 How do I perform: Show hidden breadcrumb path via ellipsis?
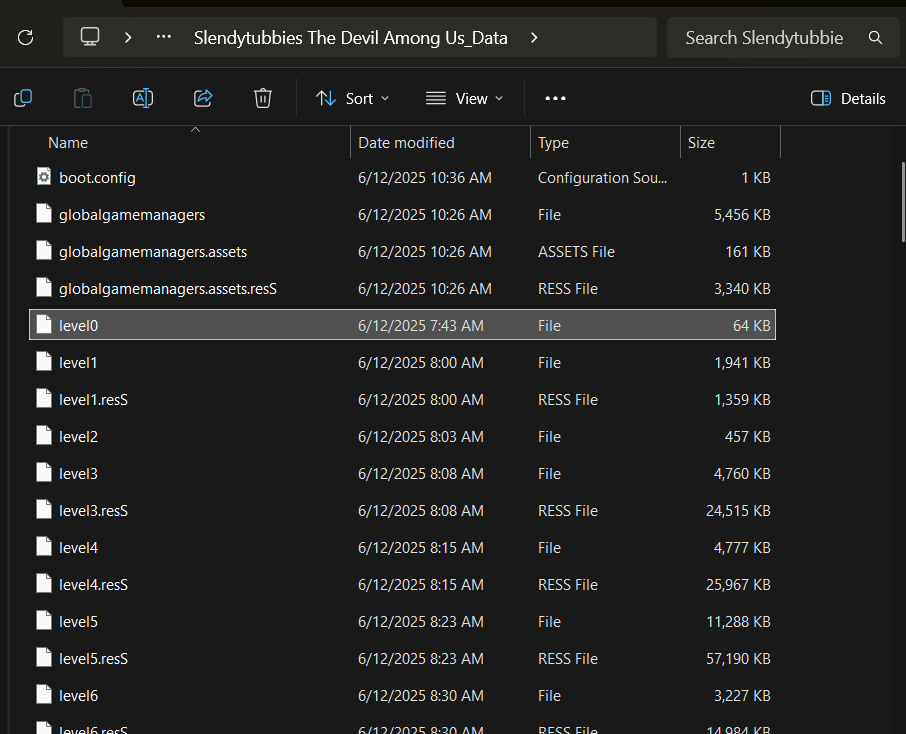(164, 38)
